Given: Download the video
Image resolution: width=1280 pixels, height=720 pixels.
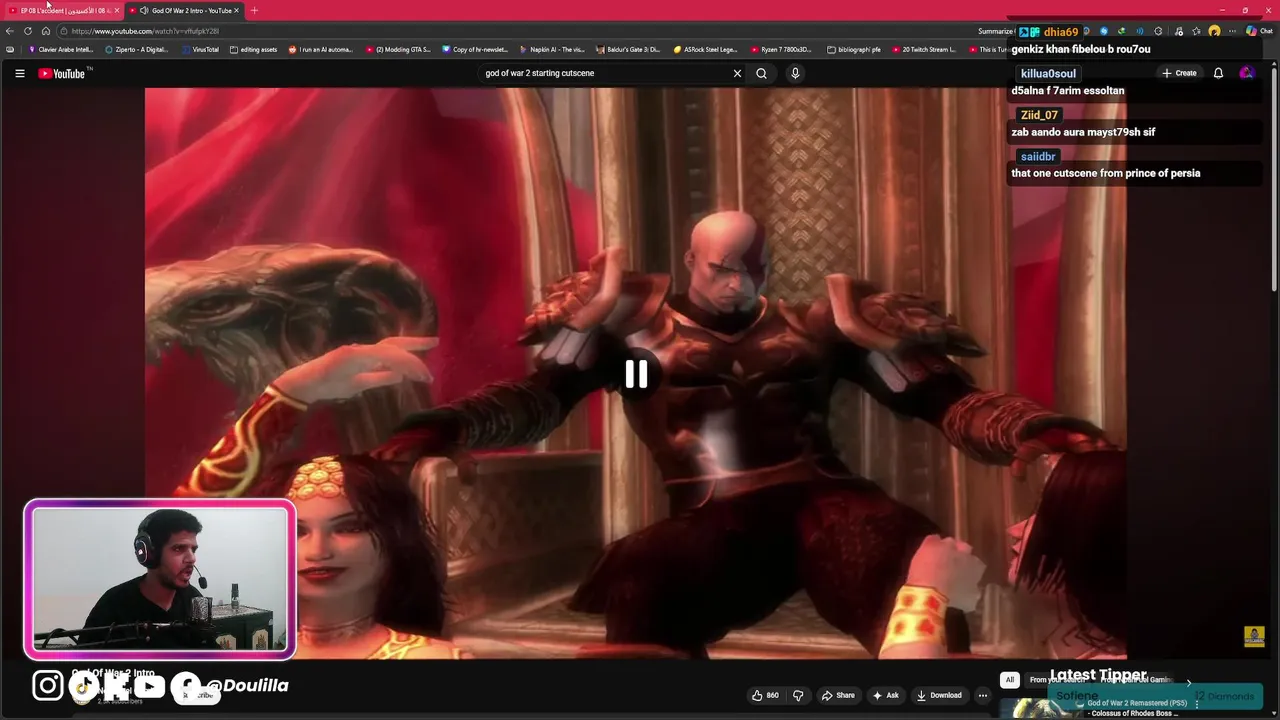Looking at the screenshot, I should pyautogui.click(x=939, y=695).
